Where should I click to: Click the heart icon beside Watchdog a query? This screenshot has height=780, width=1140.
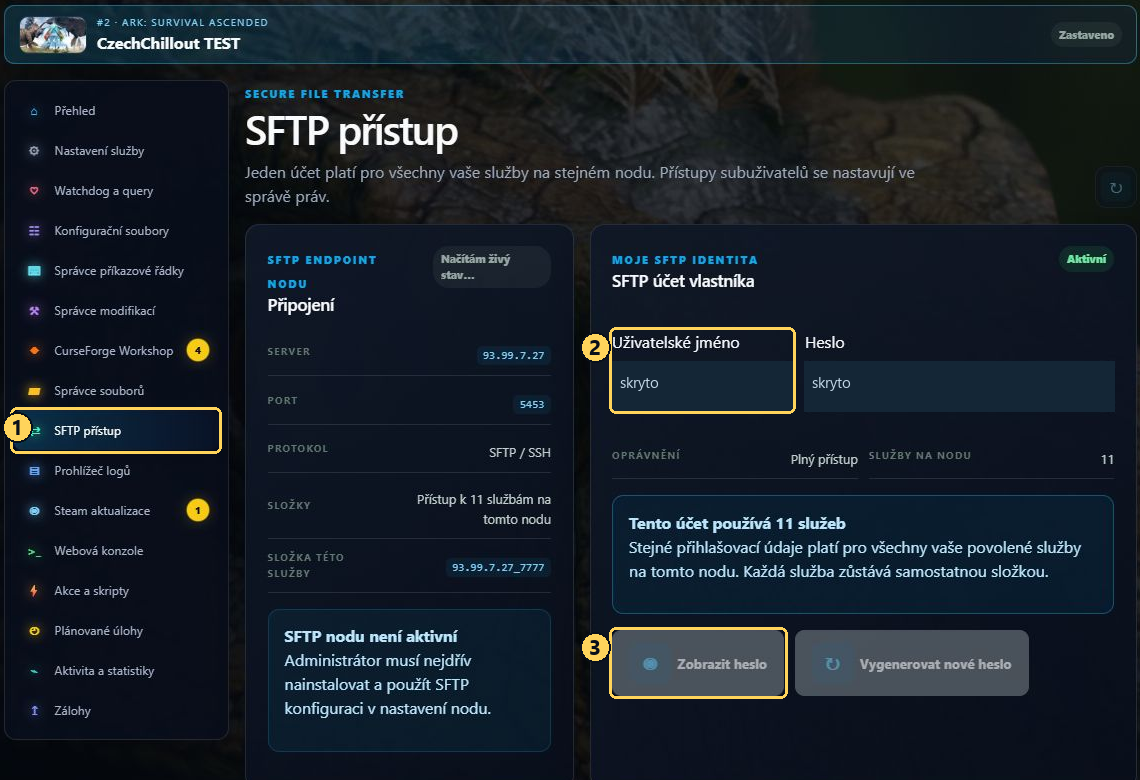point(33,191)
